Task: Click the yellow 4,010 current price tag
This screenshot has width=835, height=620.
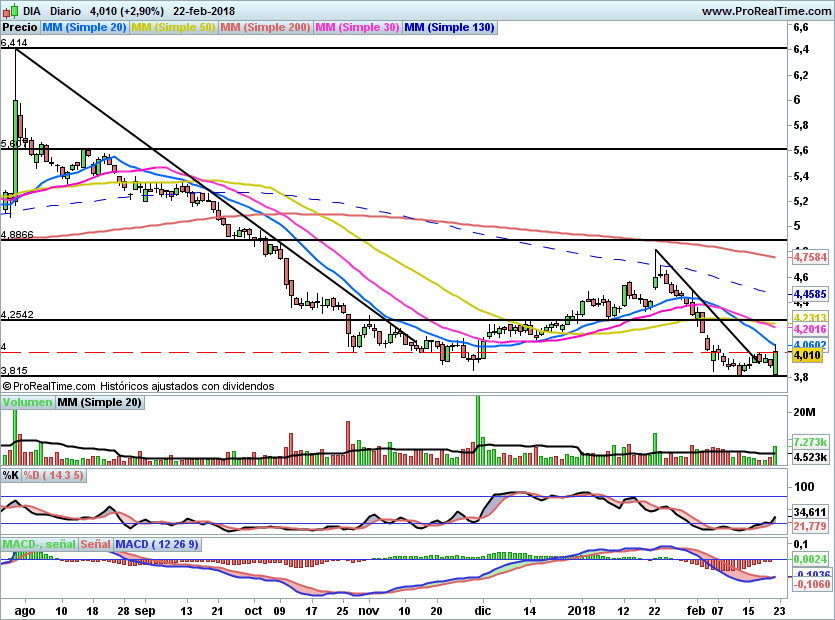Action: tap(807, 355)
